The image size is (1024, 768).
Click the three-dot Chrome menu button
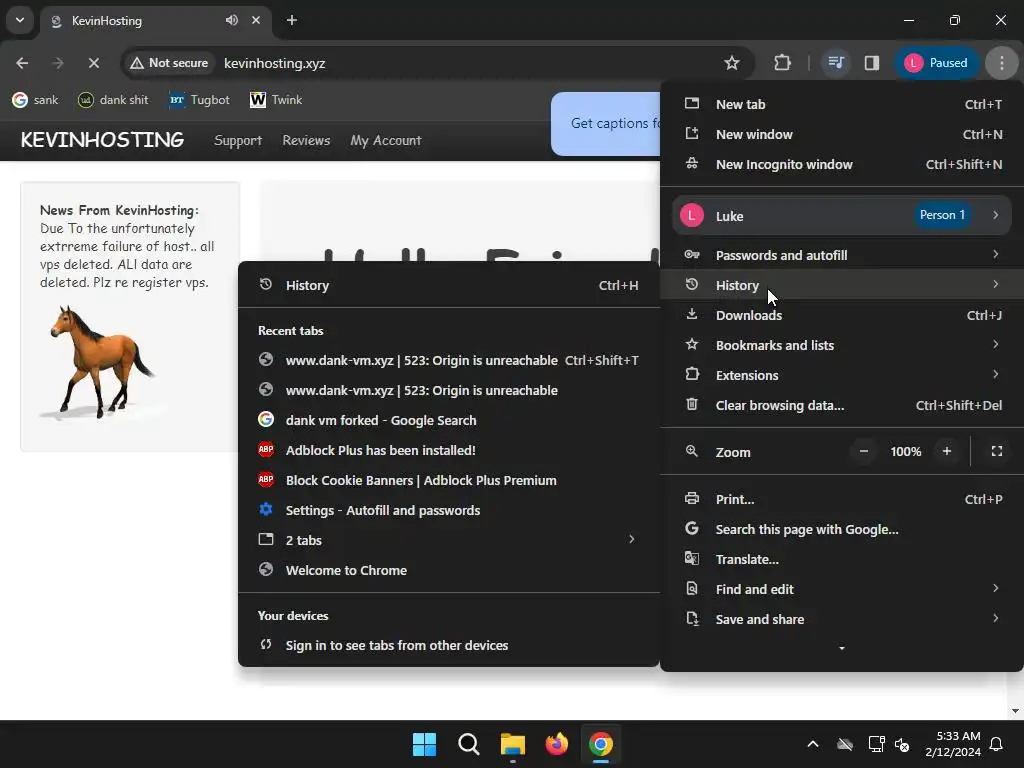(1002, 63)
